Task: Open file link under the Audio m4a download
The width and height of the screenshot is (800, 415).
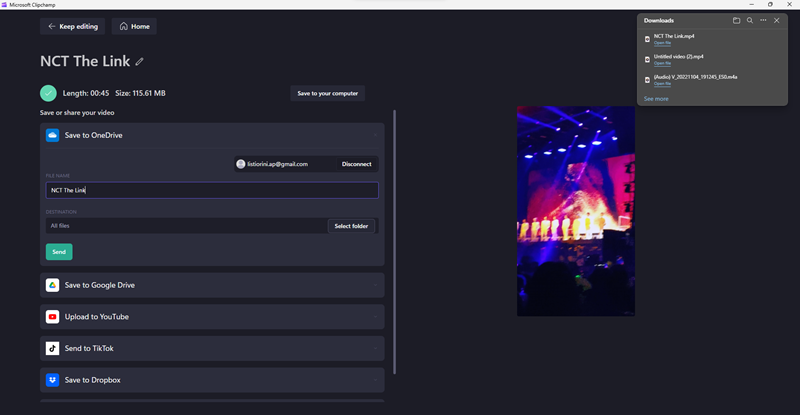Action: click(x=662, y=84)
